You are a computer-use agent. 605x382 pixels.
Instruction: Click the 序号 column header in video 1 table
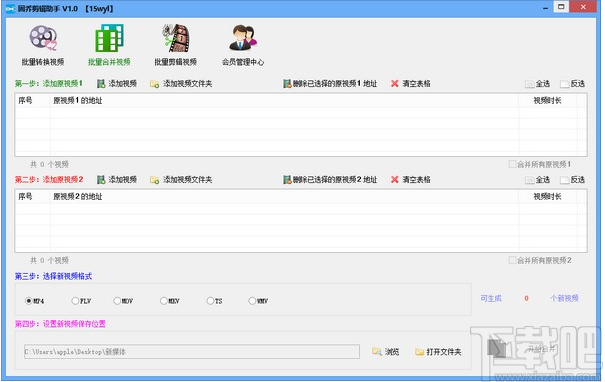click(x=32, y=100)
